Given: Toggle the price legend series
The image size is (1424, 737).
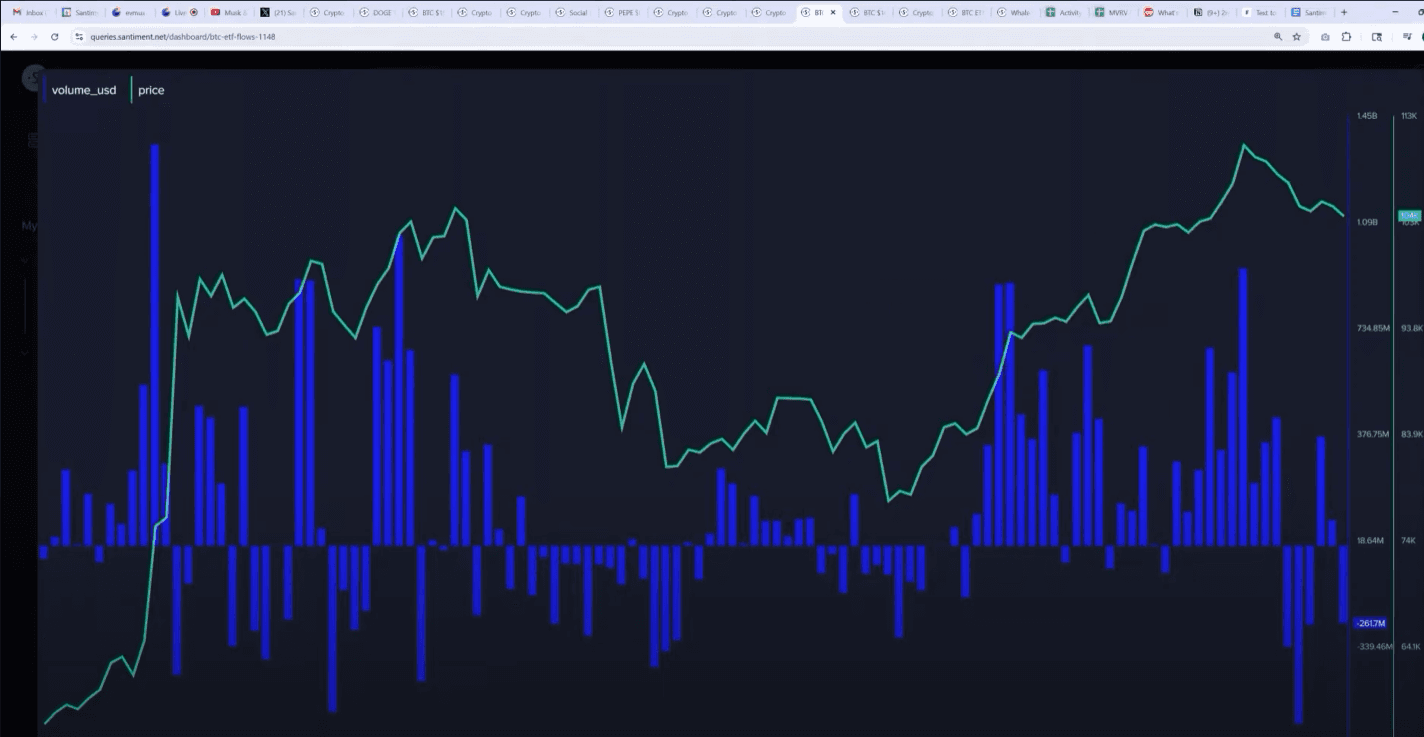Looking at the screenshot, I should point(151,90).
